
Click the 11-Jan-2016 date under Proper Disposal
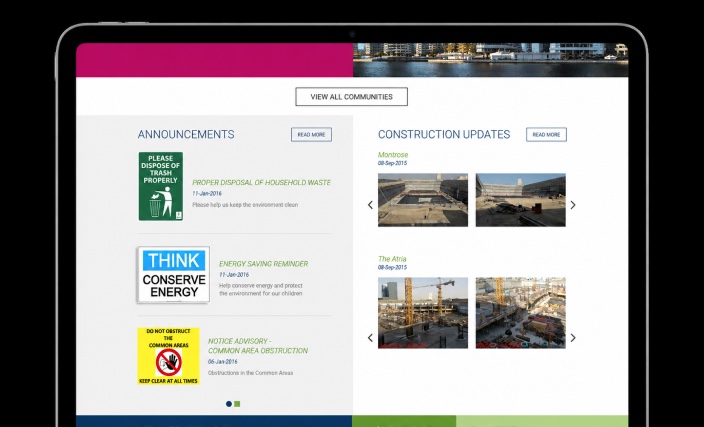207,194
